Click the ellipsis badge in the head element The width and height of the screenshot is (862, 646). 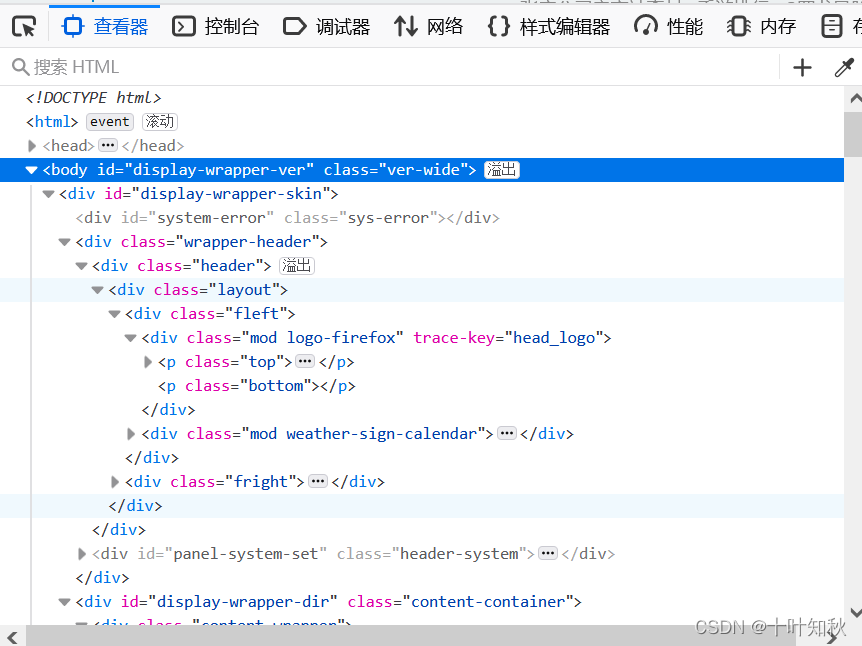(108, 146)
